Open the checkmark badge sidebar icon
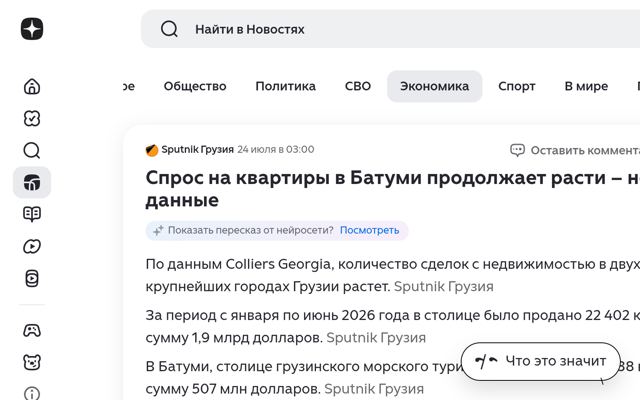 [x=32, y=118]
